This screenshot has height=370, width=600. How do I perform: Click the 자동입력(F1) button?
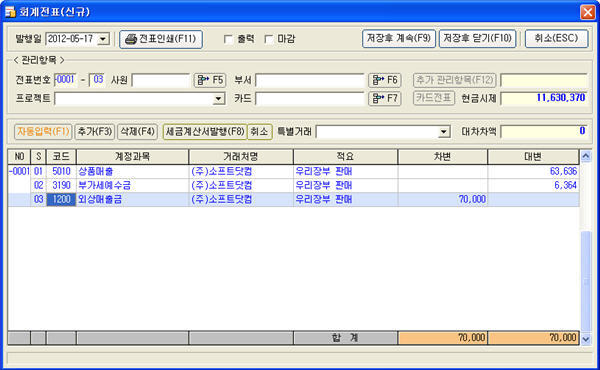pos(43,132)
